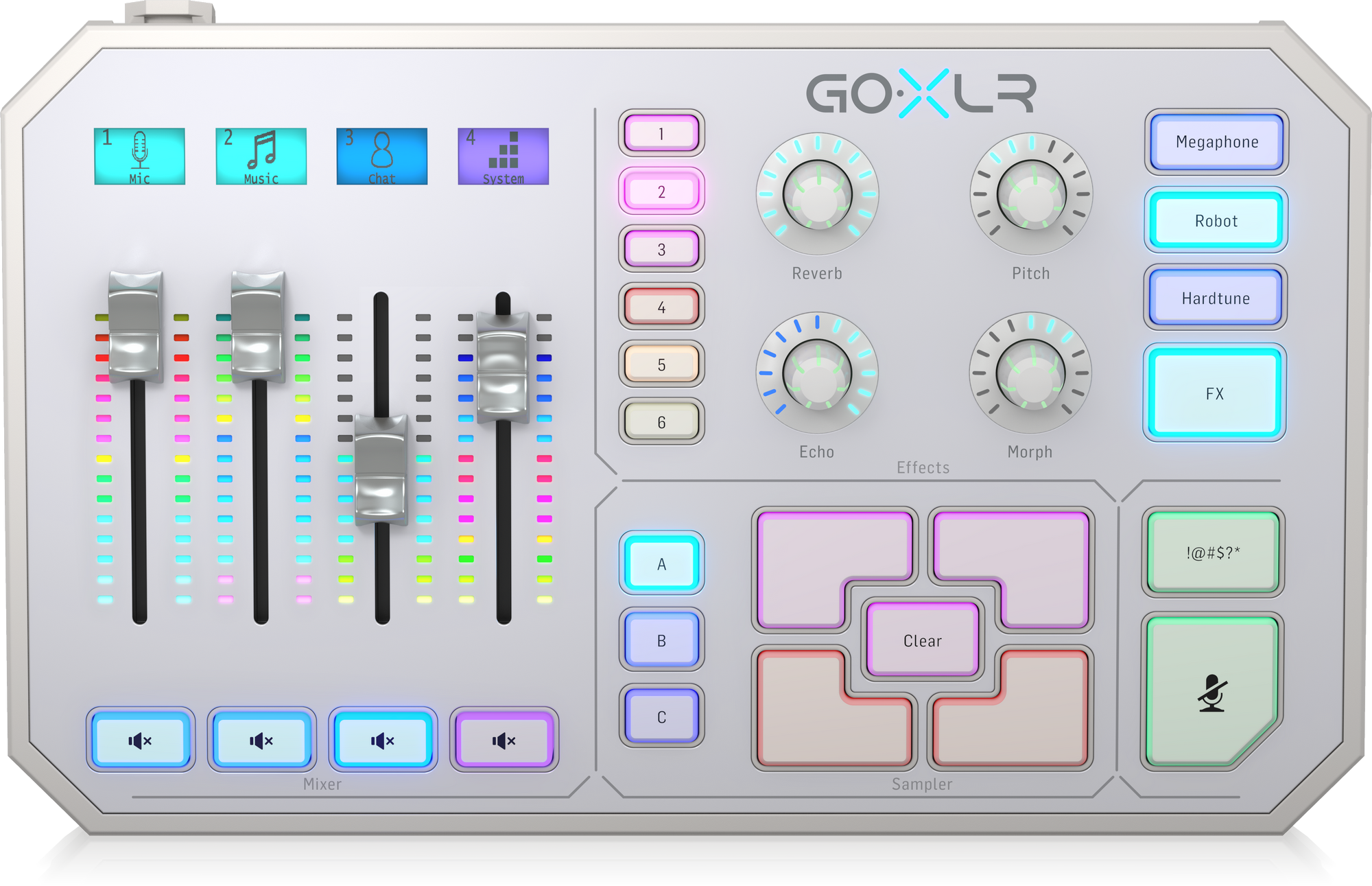Click the Music channel note icon display
The image size is (1372, 886).
[261, 156]
